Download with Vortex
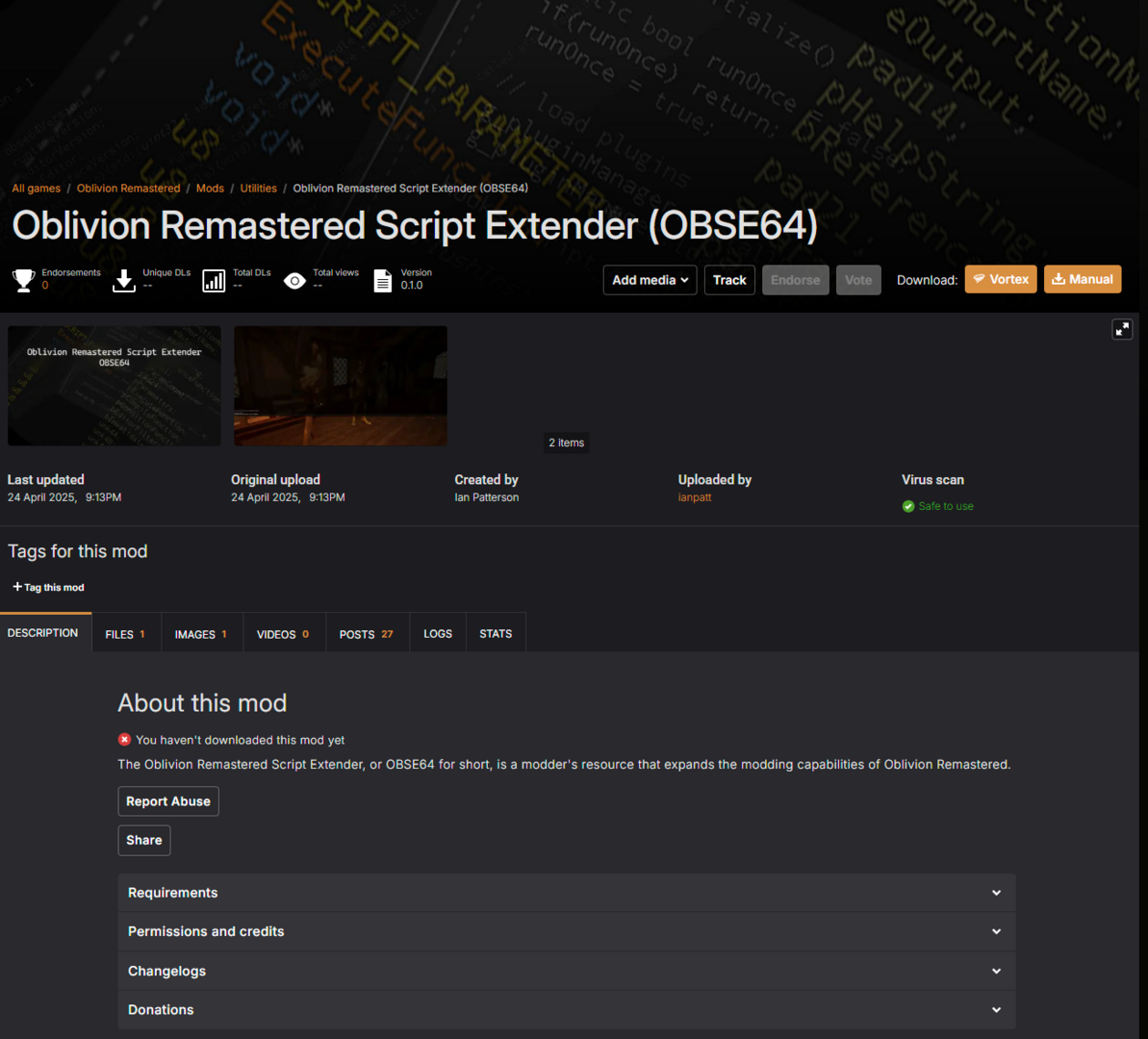1148x1039 pixels. pyautogui.click(x=1000, y=279)
